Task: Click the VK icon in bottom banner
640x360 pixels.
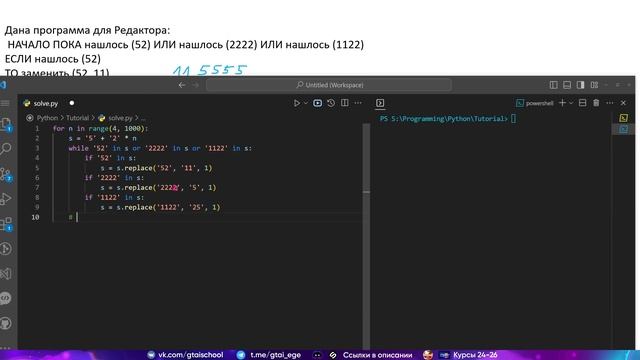Action: (151, 355)
